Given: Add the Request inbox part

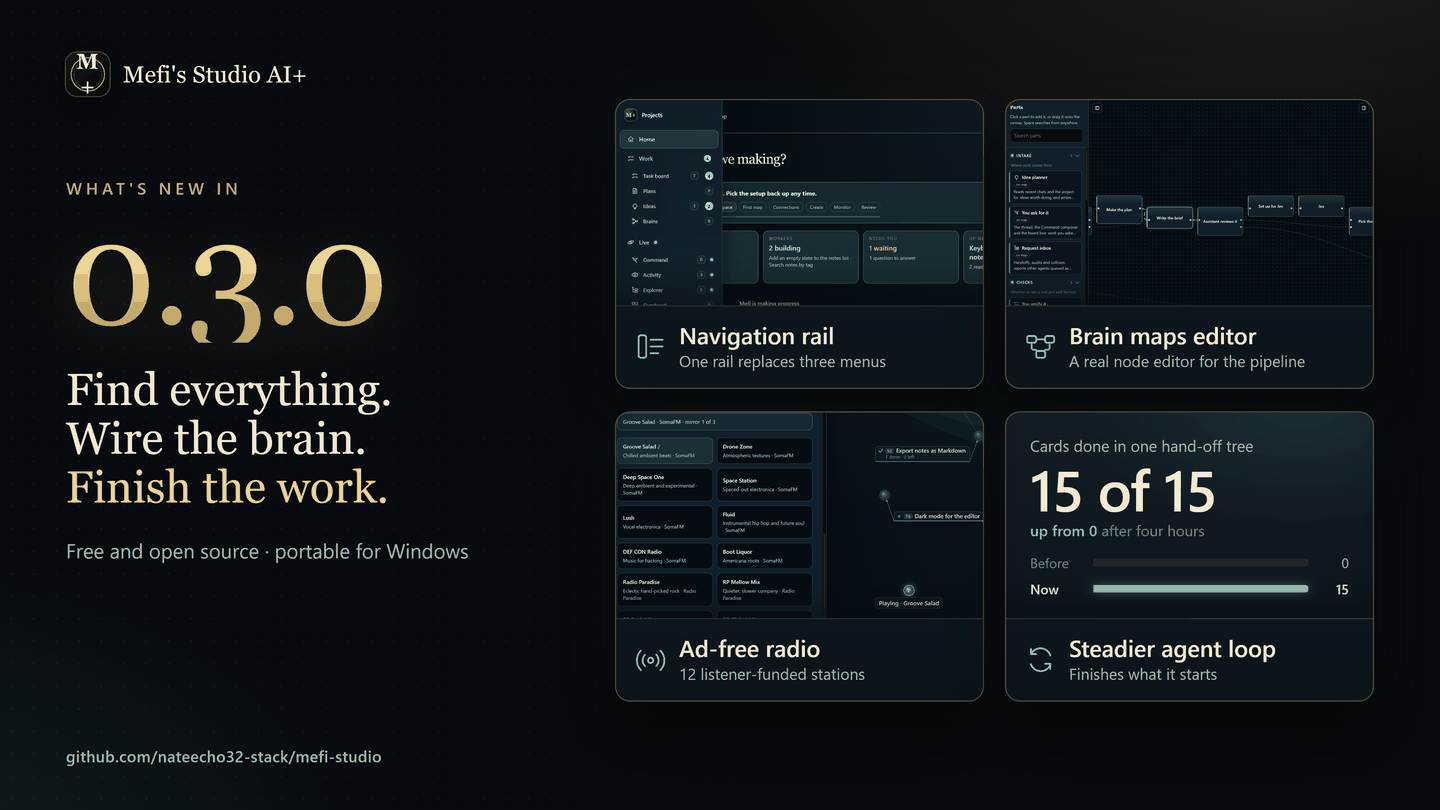Looking at the screenshot, I should (x=1046, y=257).
